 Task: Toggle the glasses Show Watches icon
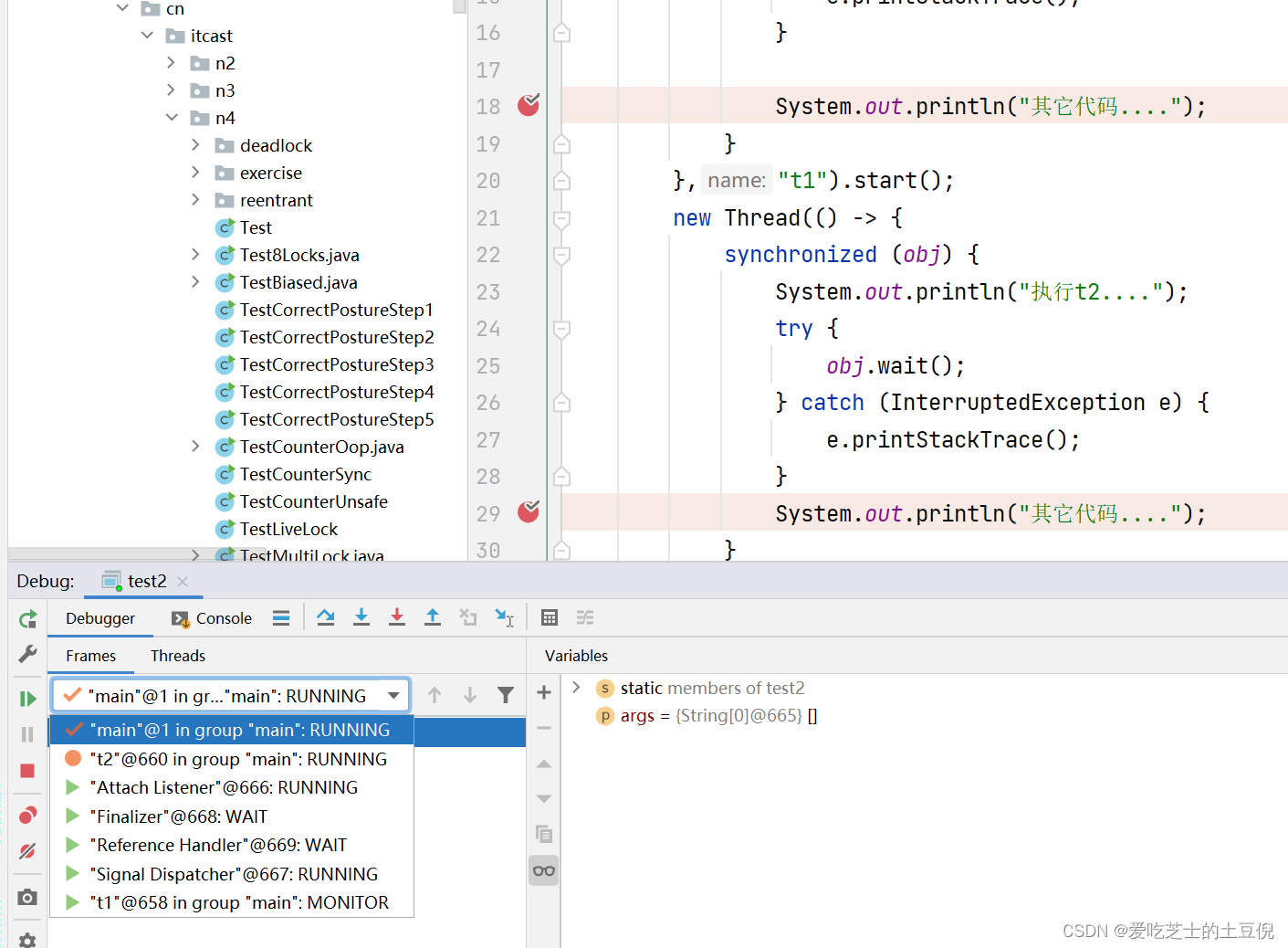click(544, 870)
